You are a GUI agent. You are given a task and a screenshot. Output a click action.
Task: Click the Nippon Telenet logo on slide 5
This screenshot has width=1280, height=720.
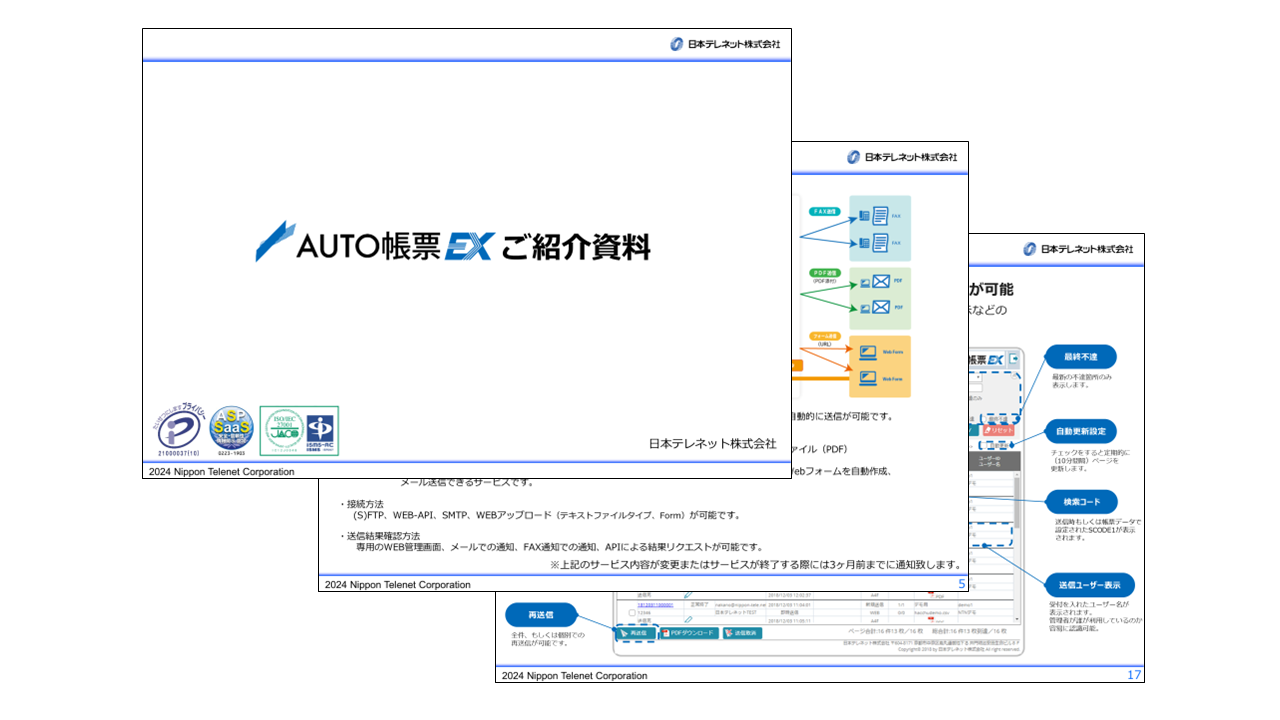tap(901, 157)
